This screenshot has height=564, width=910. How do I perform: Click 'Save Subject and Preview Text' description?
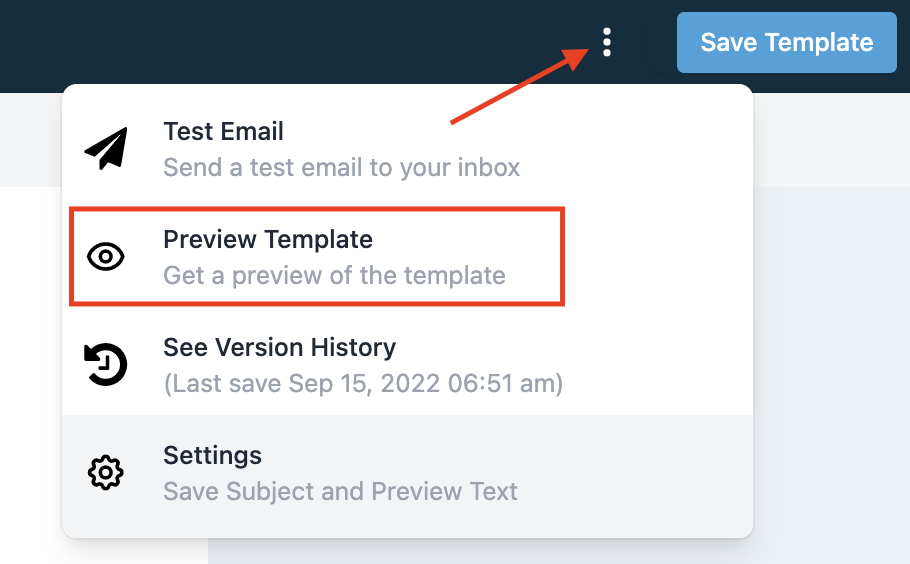pos(340,491)
